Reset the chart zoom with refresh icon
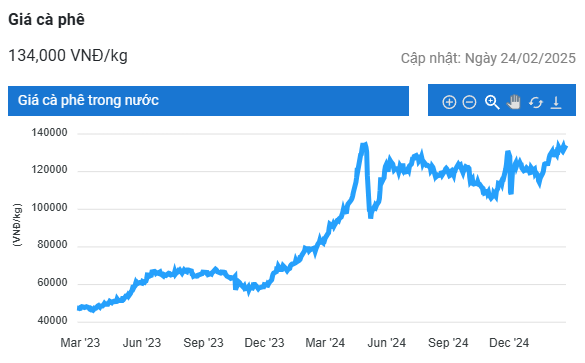The height and width of the screenshot is (363, 585). (x=535, y=102)
